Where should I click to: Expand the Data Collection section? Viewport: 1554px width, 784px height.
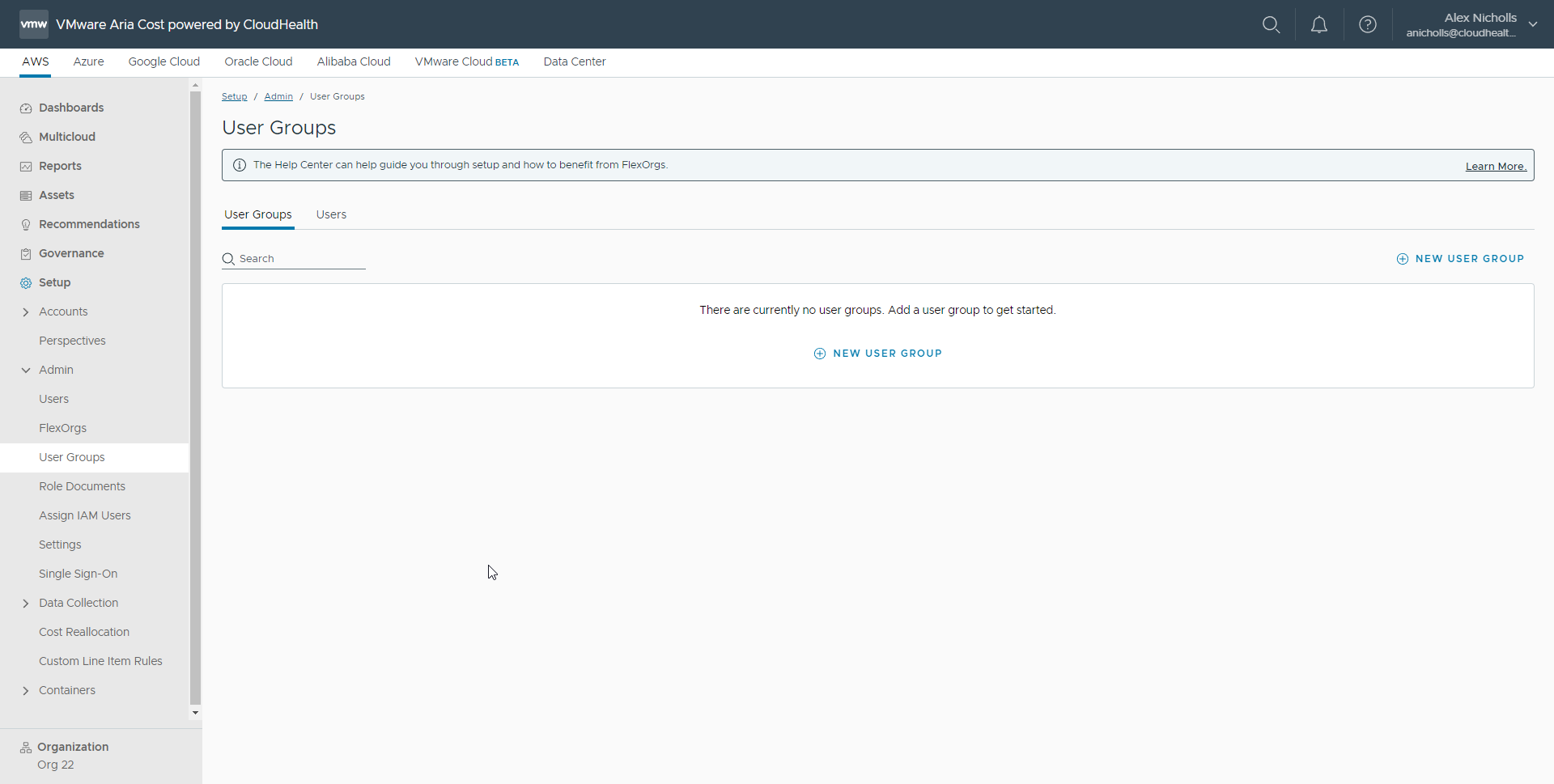(x=26, y=603)
